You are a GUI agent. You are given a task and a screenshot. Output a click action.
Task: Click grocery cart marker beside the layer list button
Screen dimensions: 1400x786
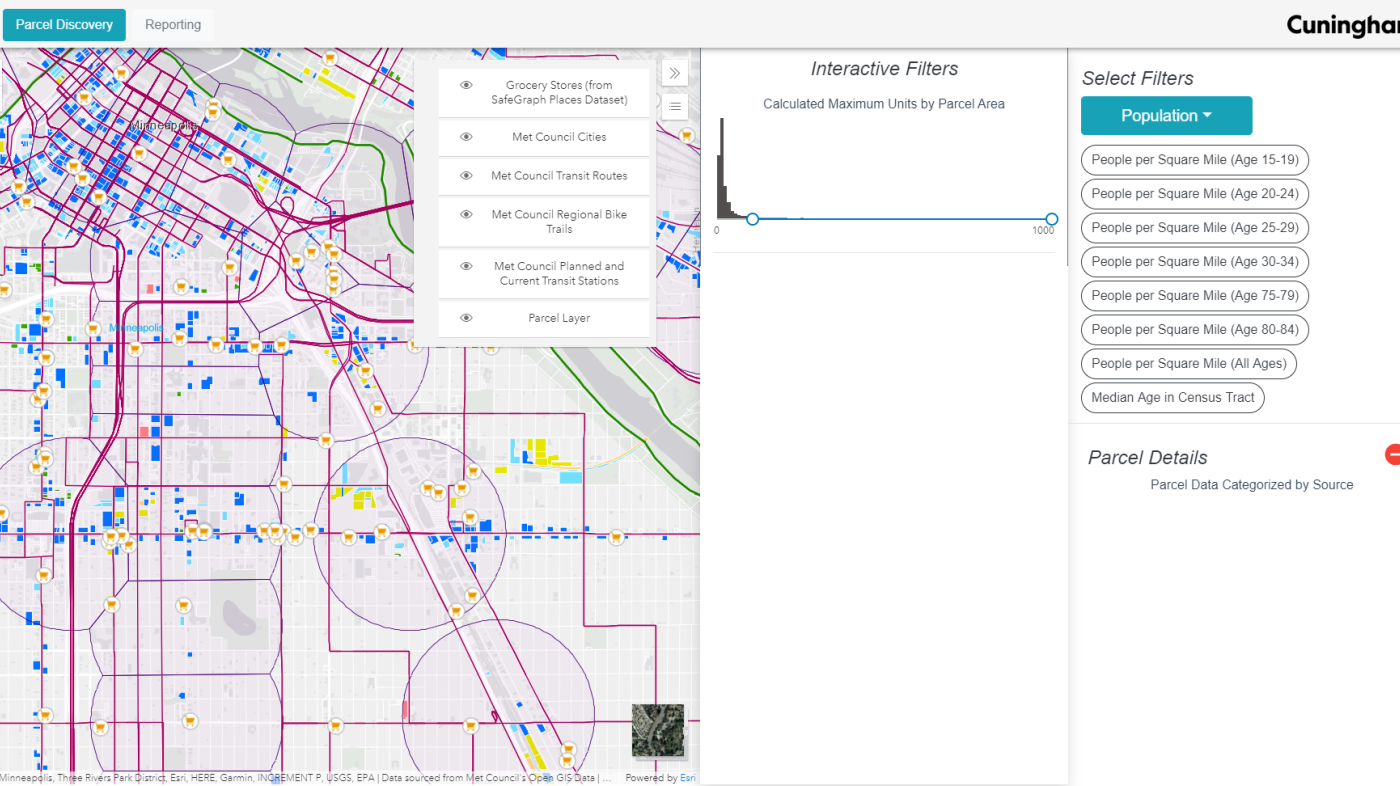click(x=687, y=135)
